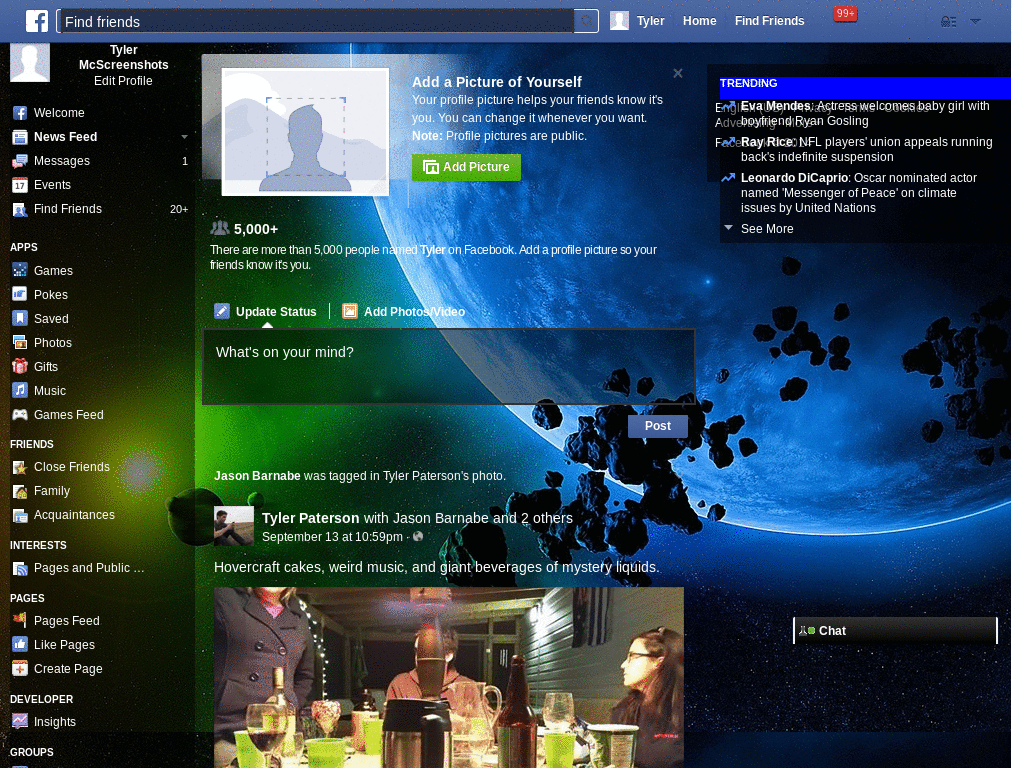Click the Close Friends star icon
The image size is (1024, 768).
20,468
